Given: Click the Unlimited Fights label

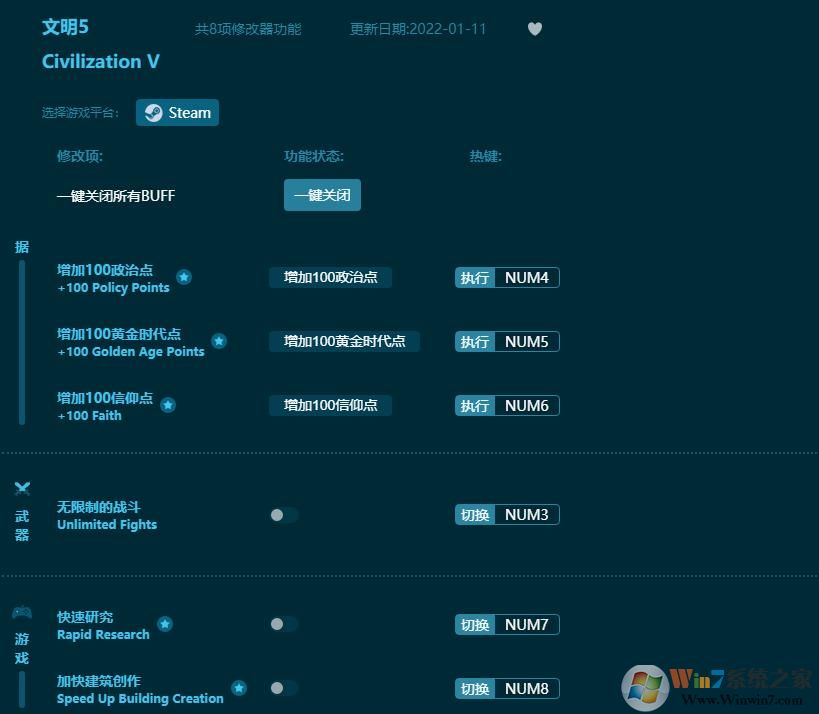Looking at the screenshot, I should click(x=107, y=524).
